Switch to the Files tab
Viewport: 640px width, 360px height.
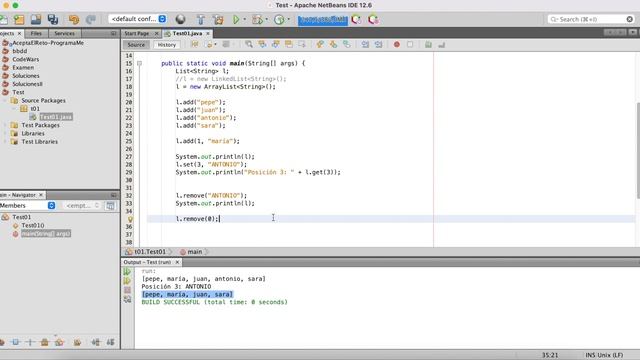click(x=36, y=33)
